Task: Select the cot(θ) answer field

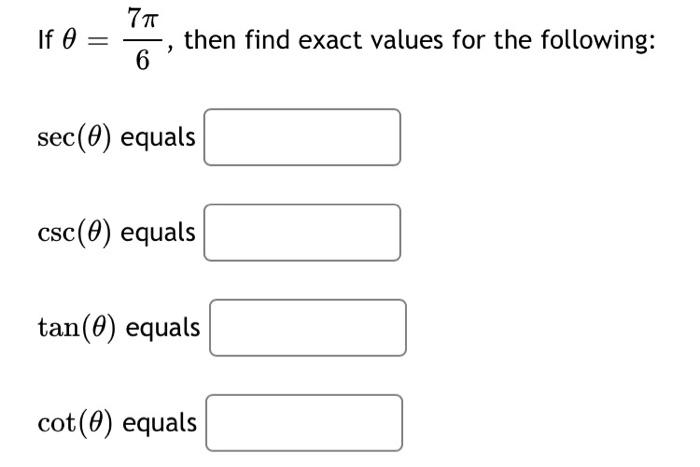Action: 304,423
